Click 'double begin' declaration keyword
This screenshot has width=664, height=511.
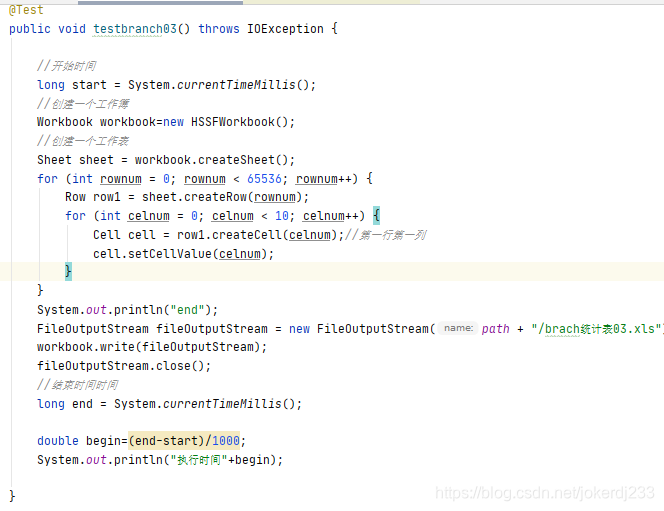[58, 441]
